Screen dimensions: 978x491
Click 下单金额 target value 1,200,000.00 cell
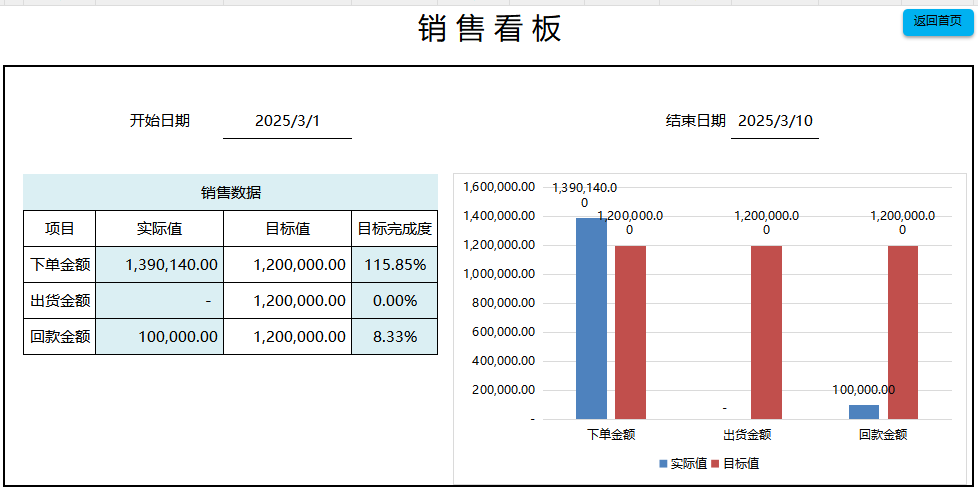point(288,265)
